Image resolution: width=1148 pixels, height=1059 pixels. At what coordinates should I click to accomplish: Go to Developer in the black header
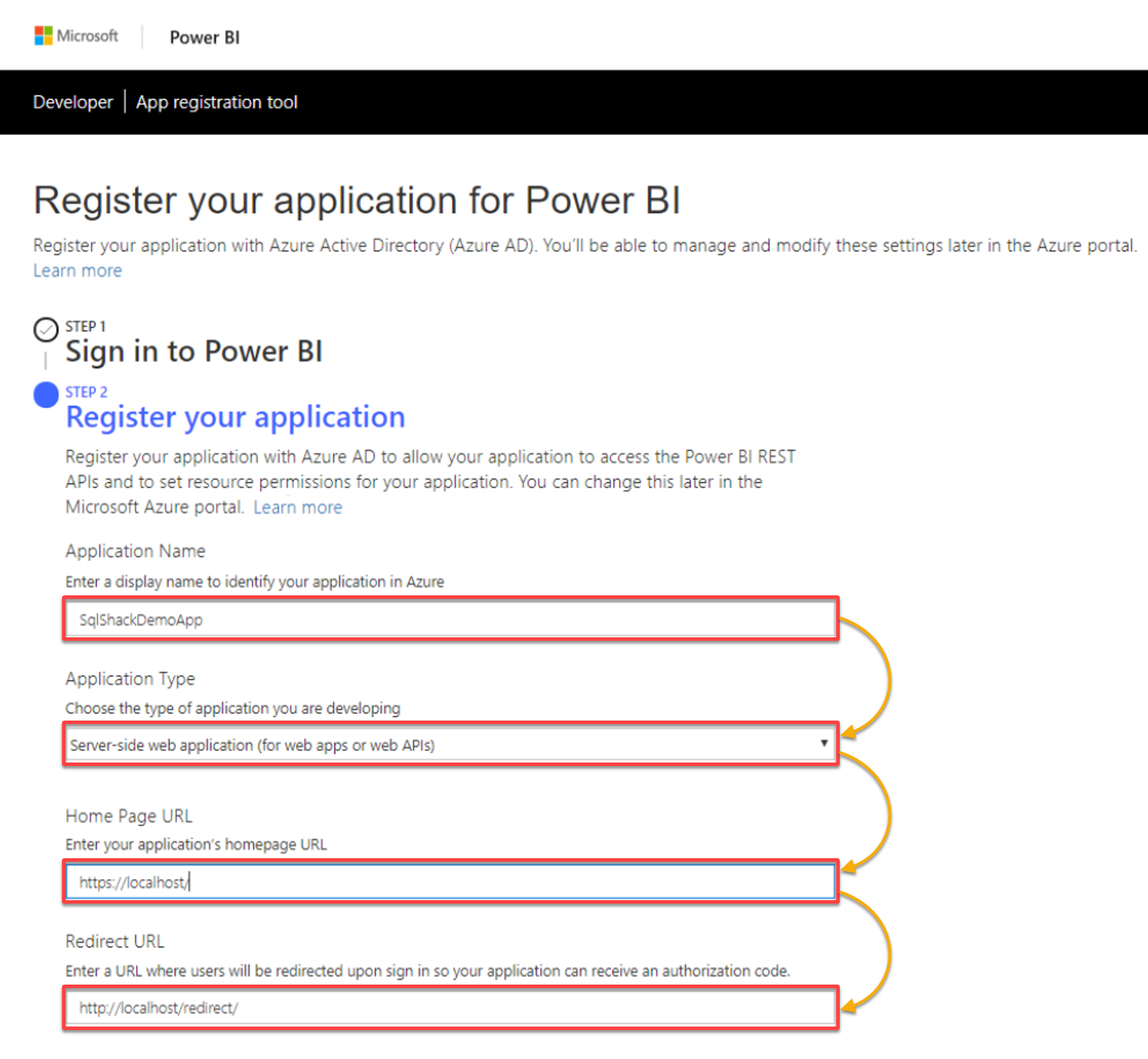pos(73,102)
